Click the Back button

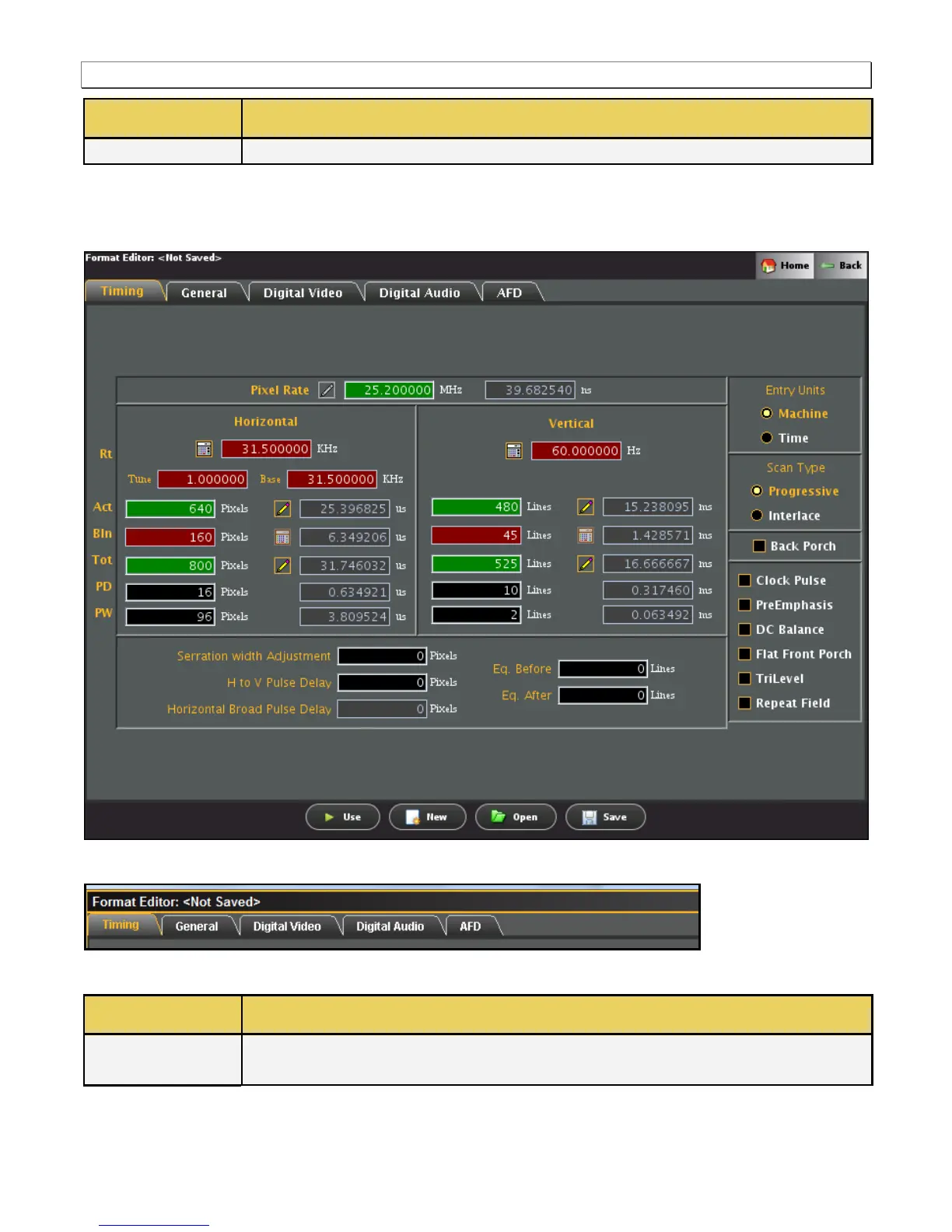click(x=842, y=265)
